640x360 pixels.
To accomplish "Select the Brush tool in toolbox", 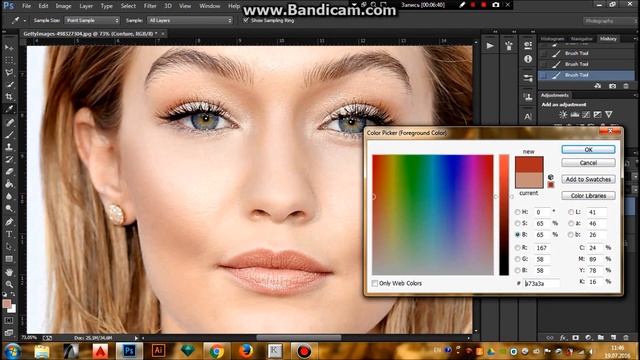I will tap(9, 135).
